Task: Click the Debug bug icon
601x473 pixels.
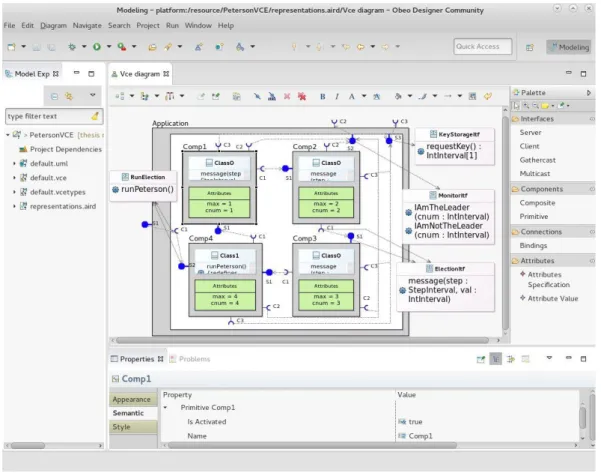Action: point(72,47)
